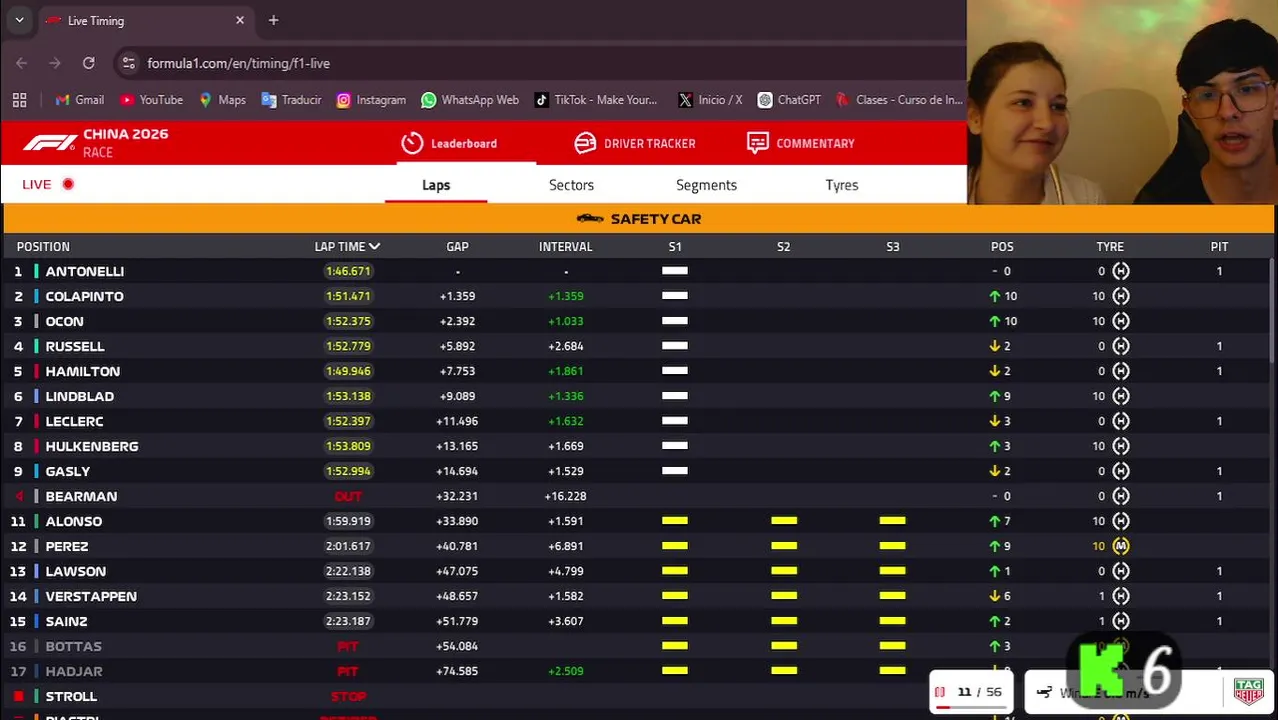
Task: Open Maps bookmark
Action: [222, 100]
